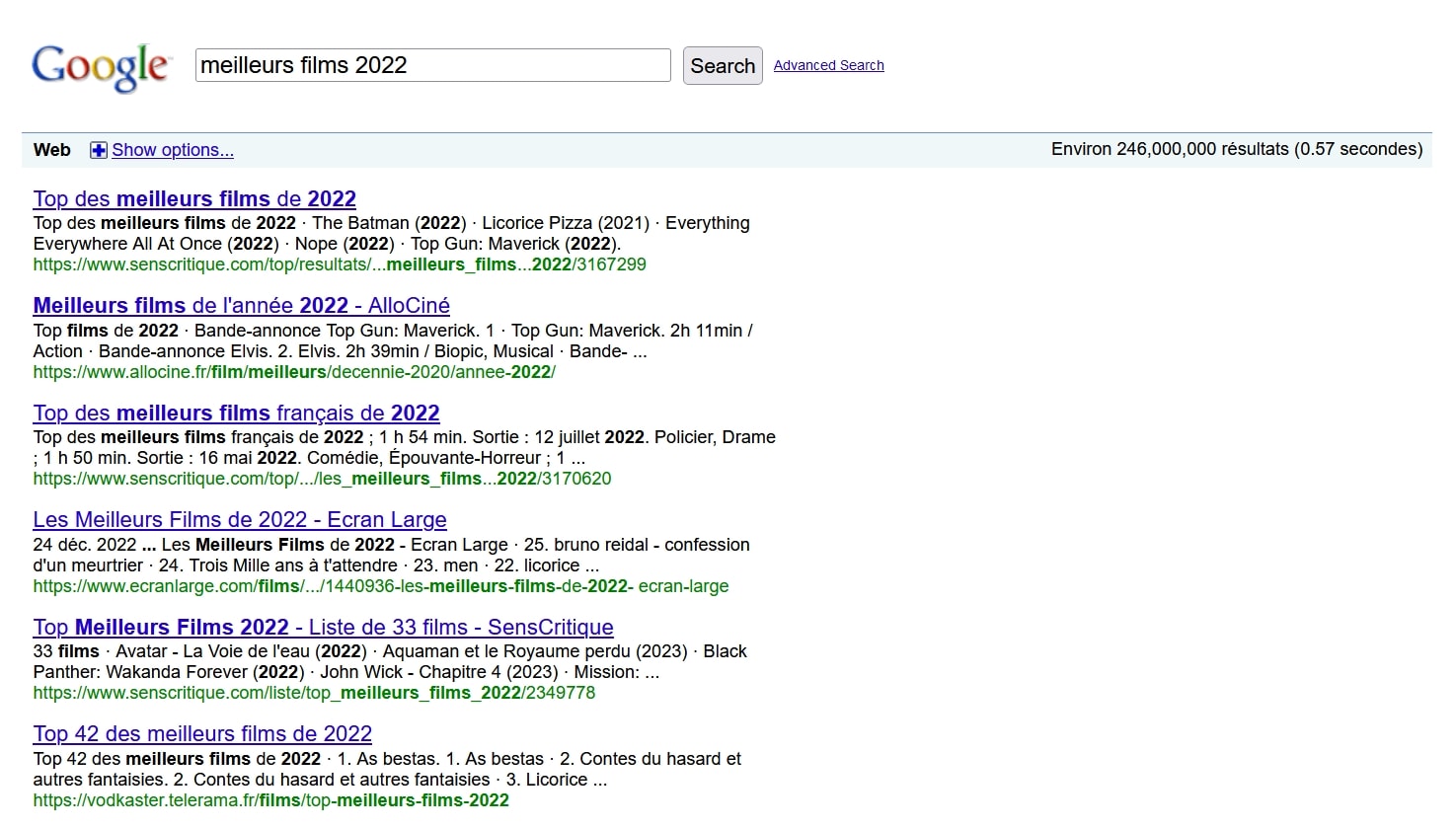Open Top des meilleurs films français de 2022
This screenshot has width=1456, height=828.
click(236, 413)
